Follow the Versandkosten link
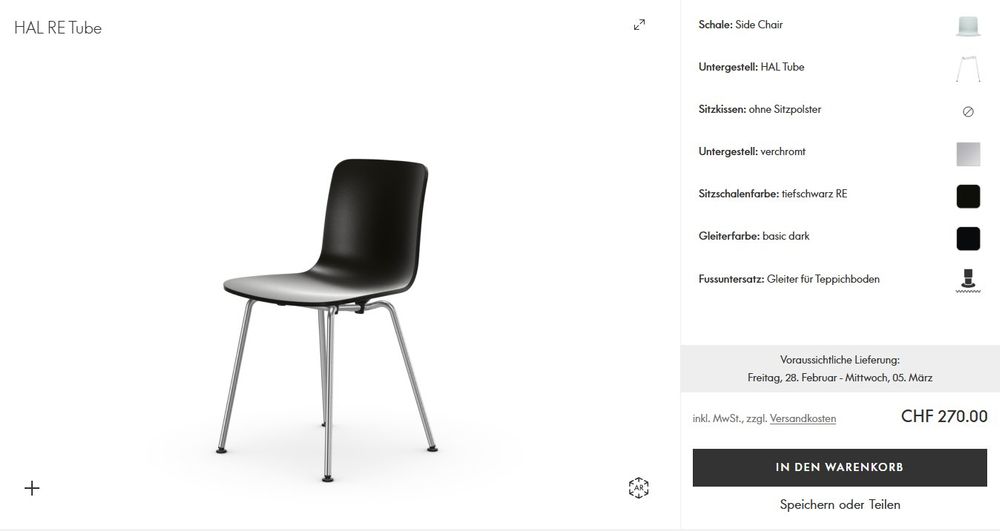This screenshot has height=531, width=1000. pos(802,419)
